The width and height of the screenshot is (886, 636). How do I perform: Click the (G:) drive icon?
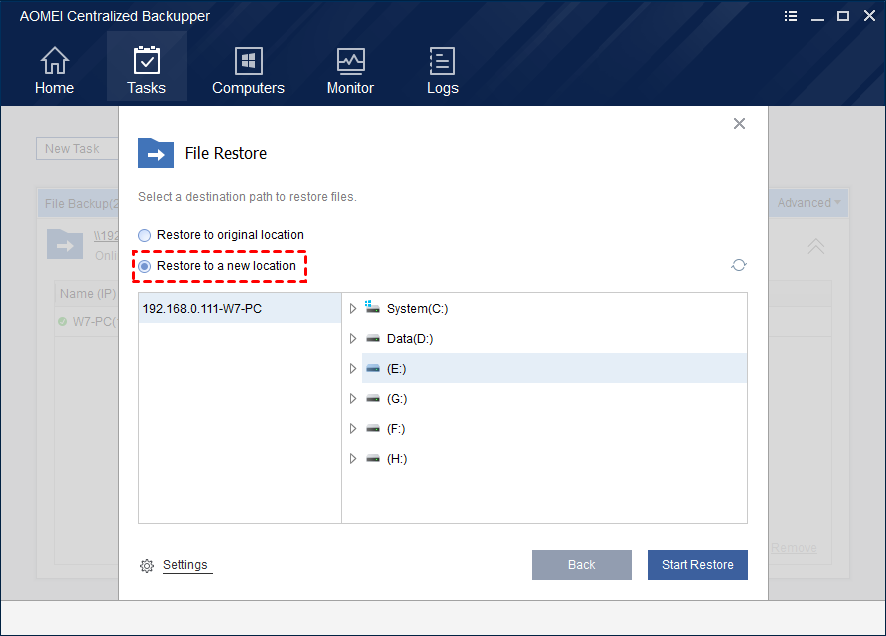click(373, 399)
